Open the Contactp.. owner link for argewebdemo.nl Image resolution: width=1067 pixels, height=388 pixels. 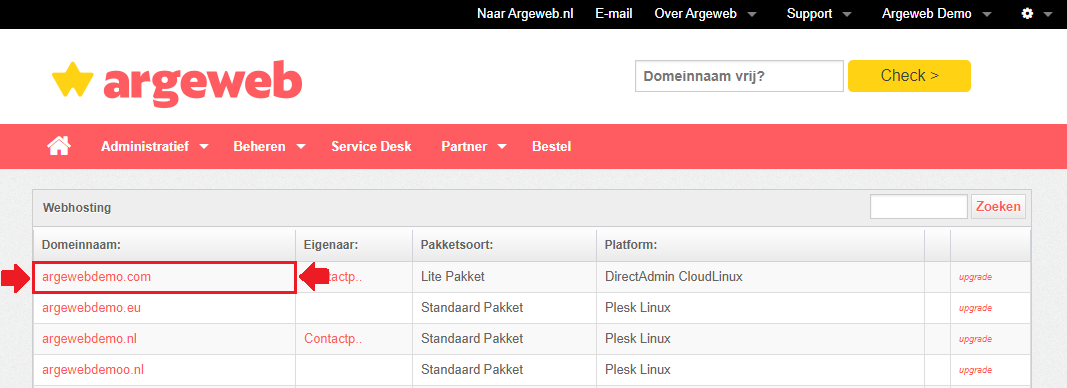click(x=333, y=338)
